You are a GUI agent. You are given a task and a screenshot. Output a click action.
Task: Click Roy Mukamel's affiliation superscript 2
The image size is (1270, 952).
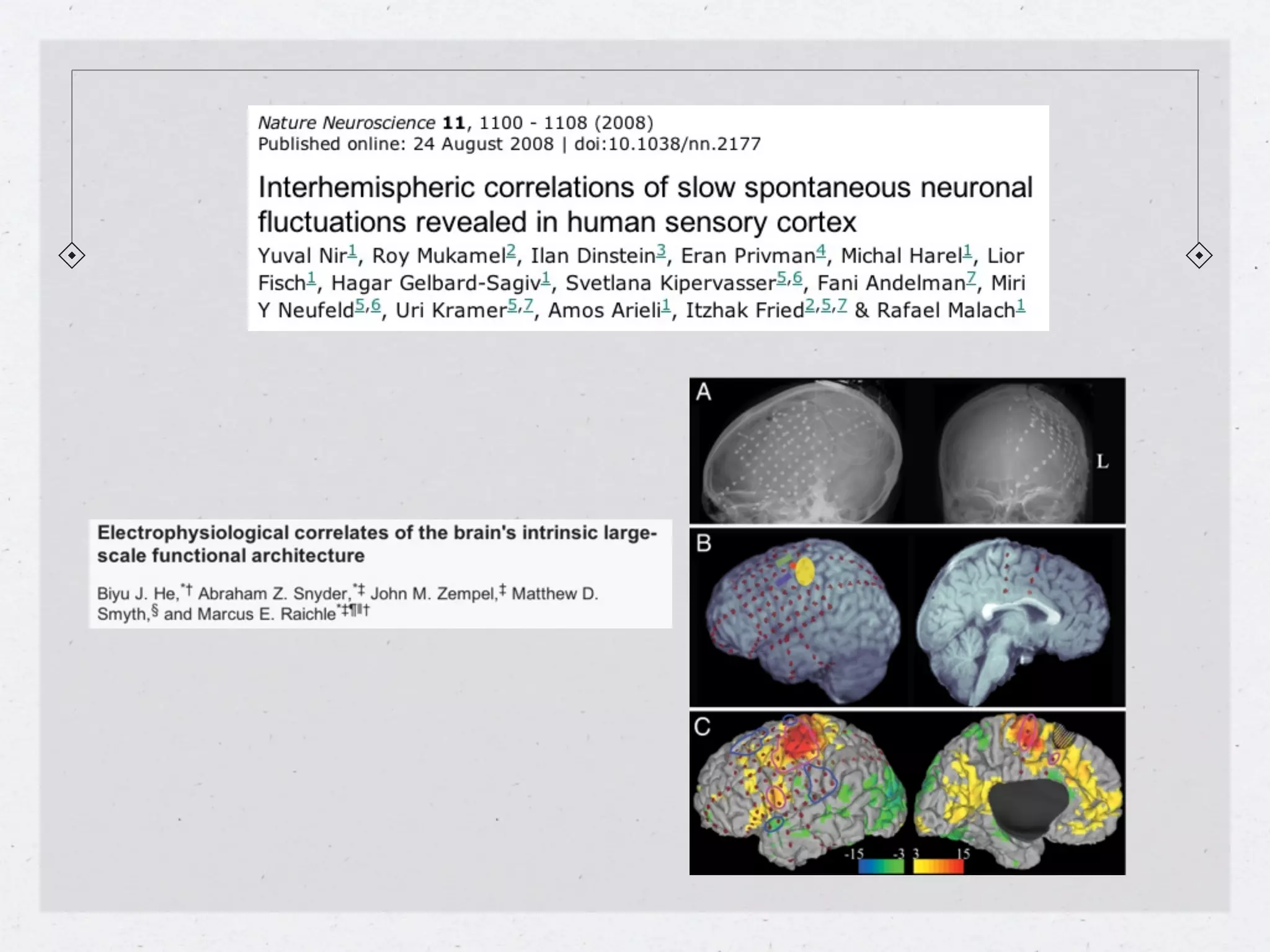(x=510, y=250)
